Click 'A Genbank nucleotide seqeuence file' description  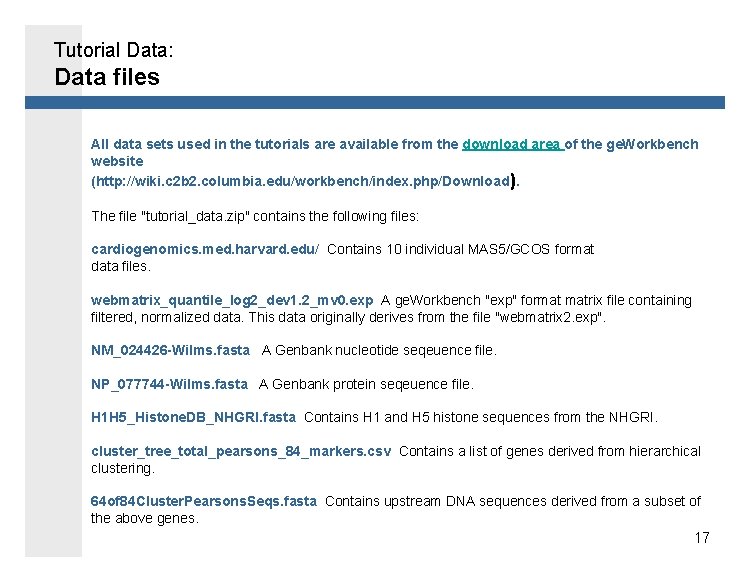[379, 350]
